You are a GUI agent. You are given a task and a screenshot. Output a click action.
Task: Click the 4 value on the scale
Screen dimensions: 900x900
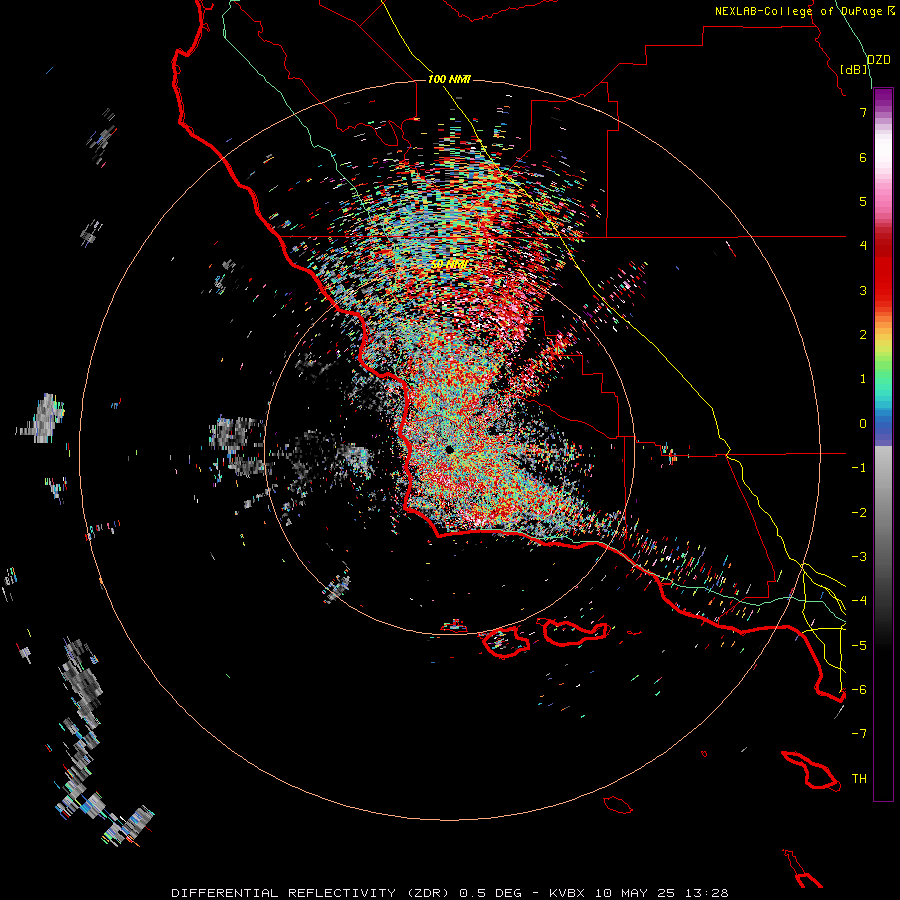863,246
